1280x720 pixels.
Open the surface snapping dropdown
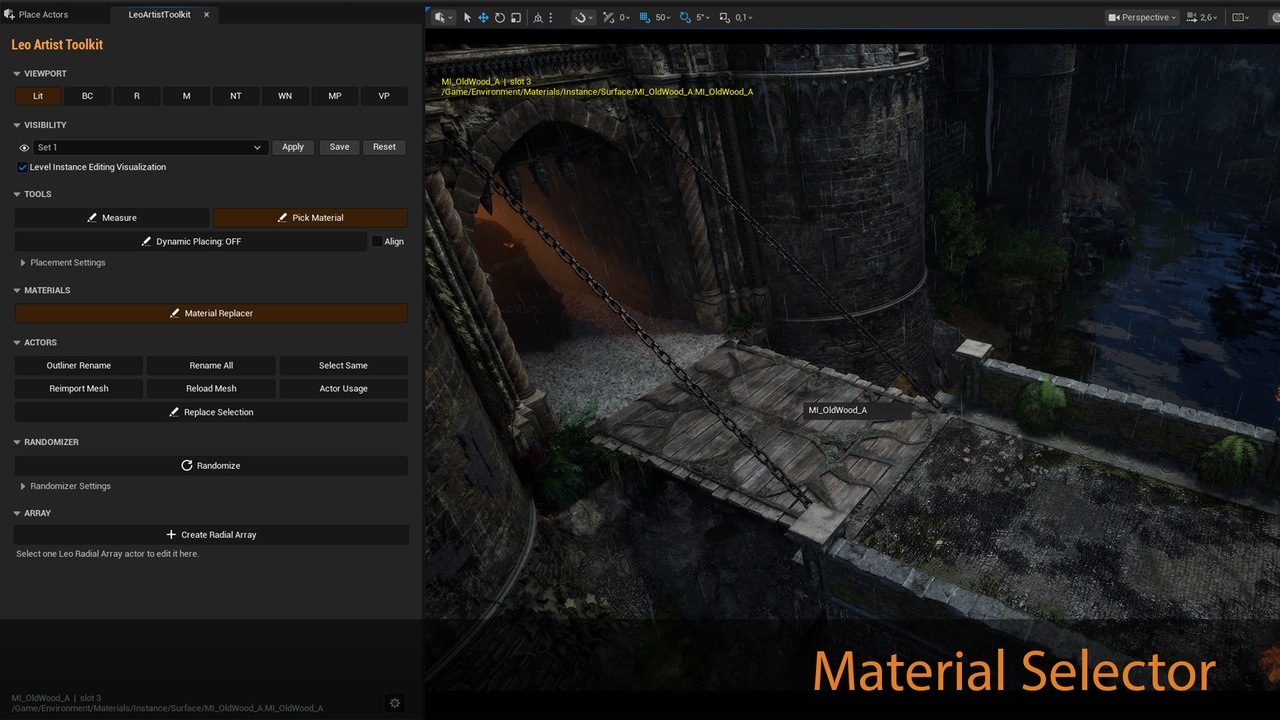click(582, 17)
